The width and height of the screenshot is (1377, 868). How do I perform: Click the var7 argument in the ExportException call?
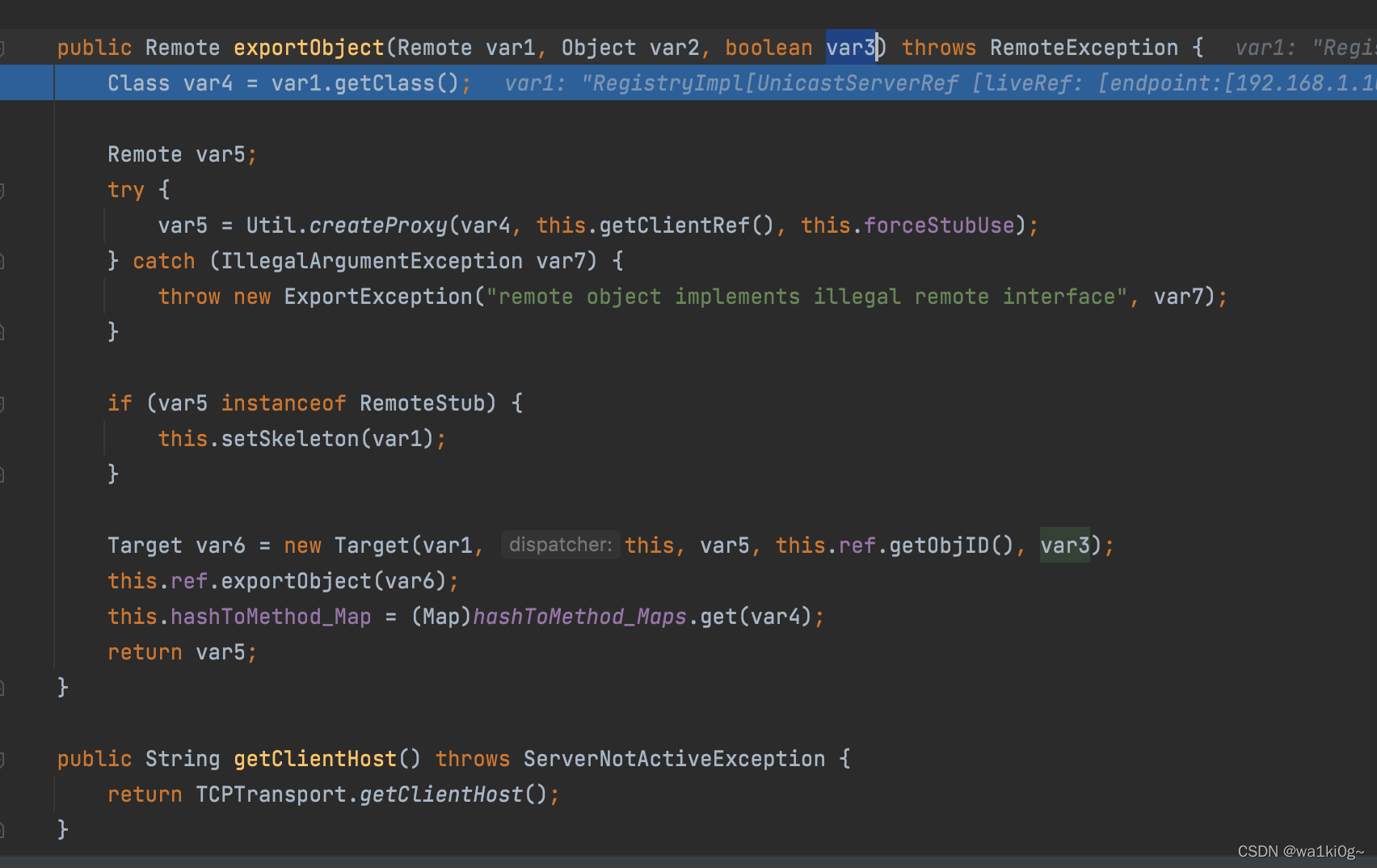pos(1178,297)
